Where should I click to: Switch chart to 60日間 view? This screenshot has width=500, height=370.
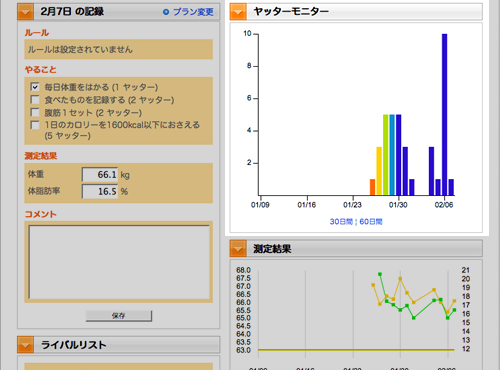pos(371,222)
